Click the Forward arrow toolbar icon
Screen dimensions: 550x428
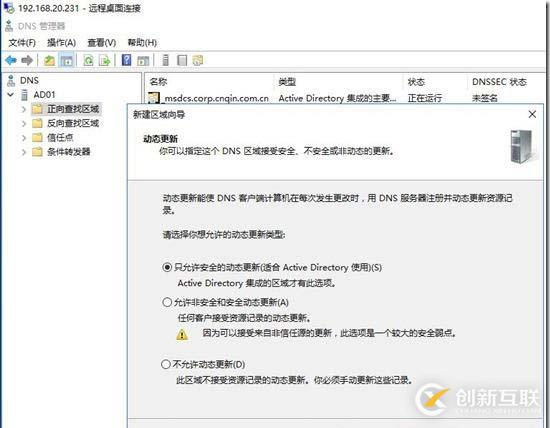[x=27, y=60]
